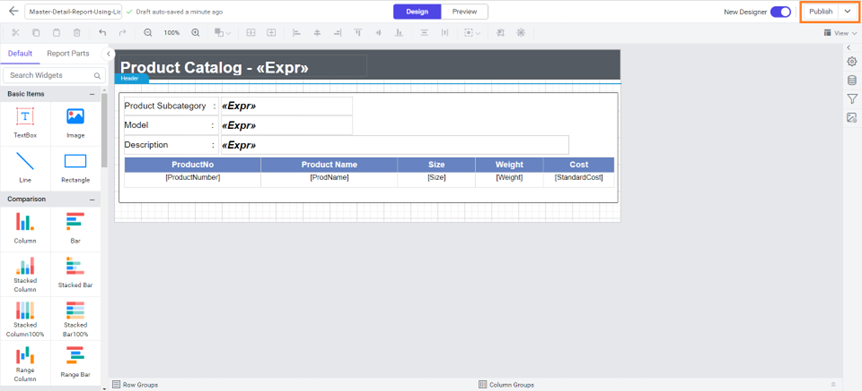Switch to Design mode

point(417,12)
